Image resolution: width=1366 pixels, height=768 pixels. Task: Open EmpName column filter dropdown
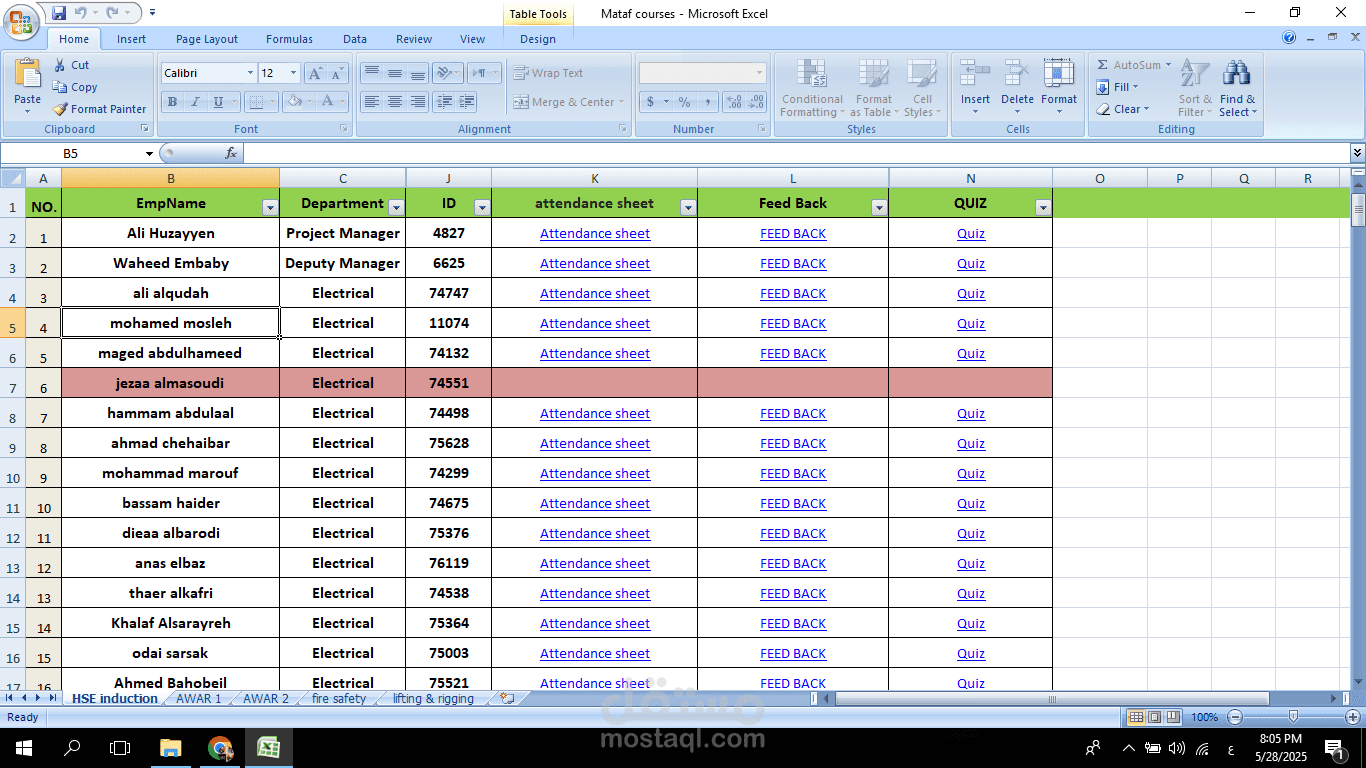(x=270, y=208)
